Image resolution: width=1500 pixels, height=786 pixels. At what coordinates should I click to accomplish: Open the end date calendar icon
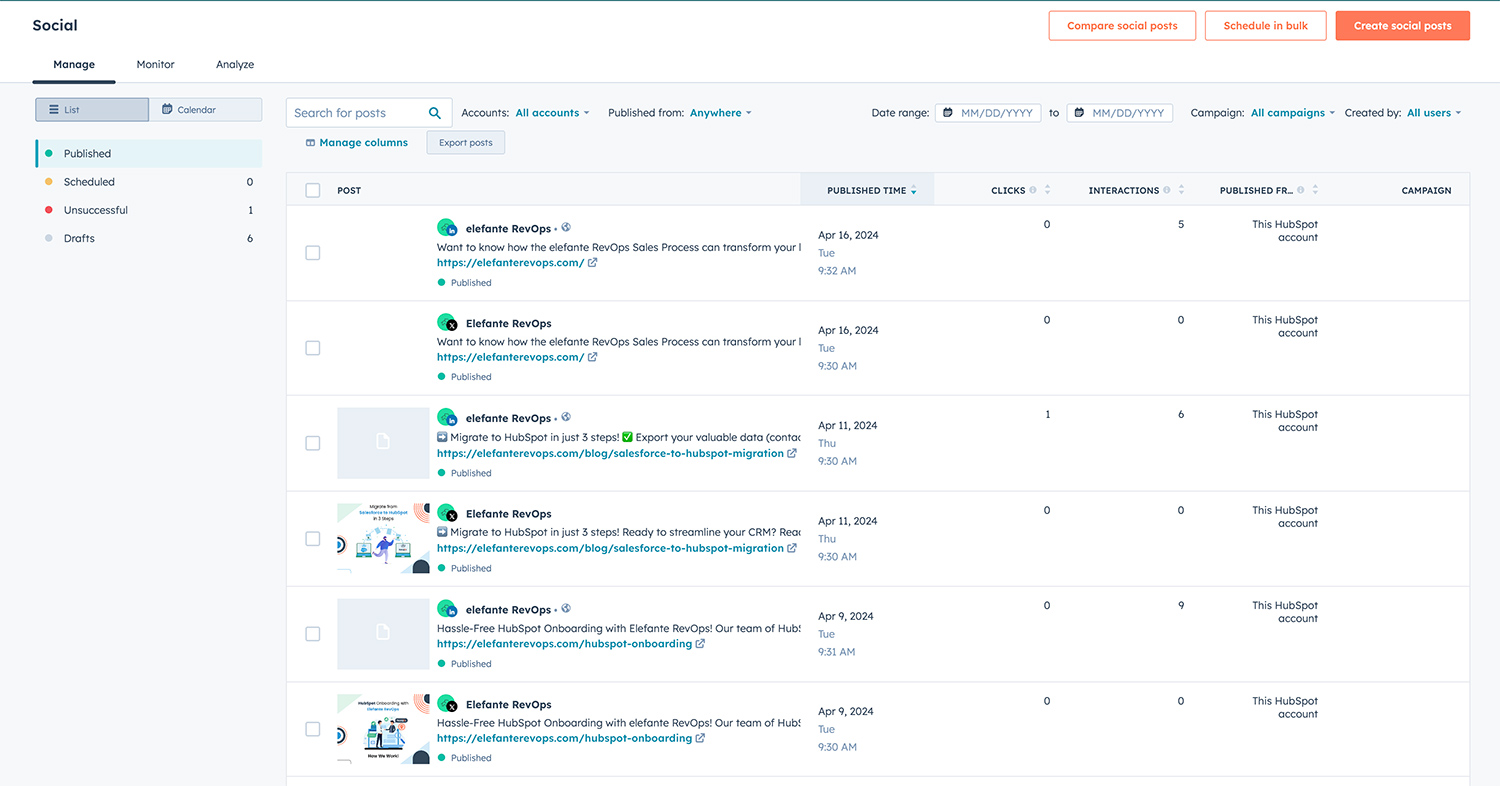pyautogui.click(x=1078, y=113)
